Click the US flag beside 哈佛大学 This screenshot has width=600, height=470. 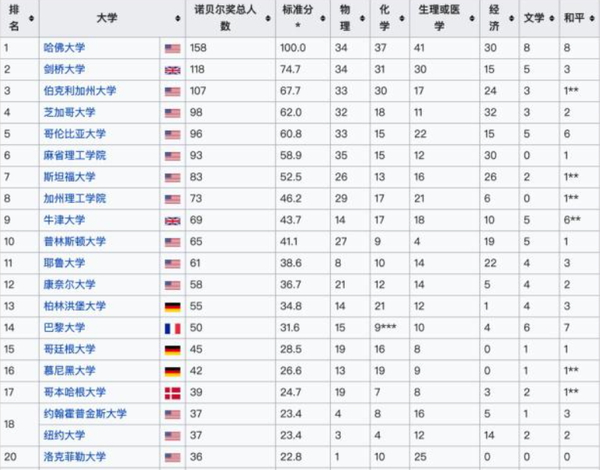173,49
